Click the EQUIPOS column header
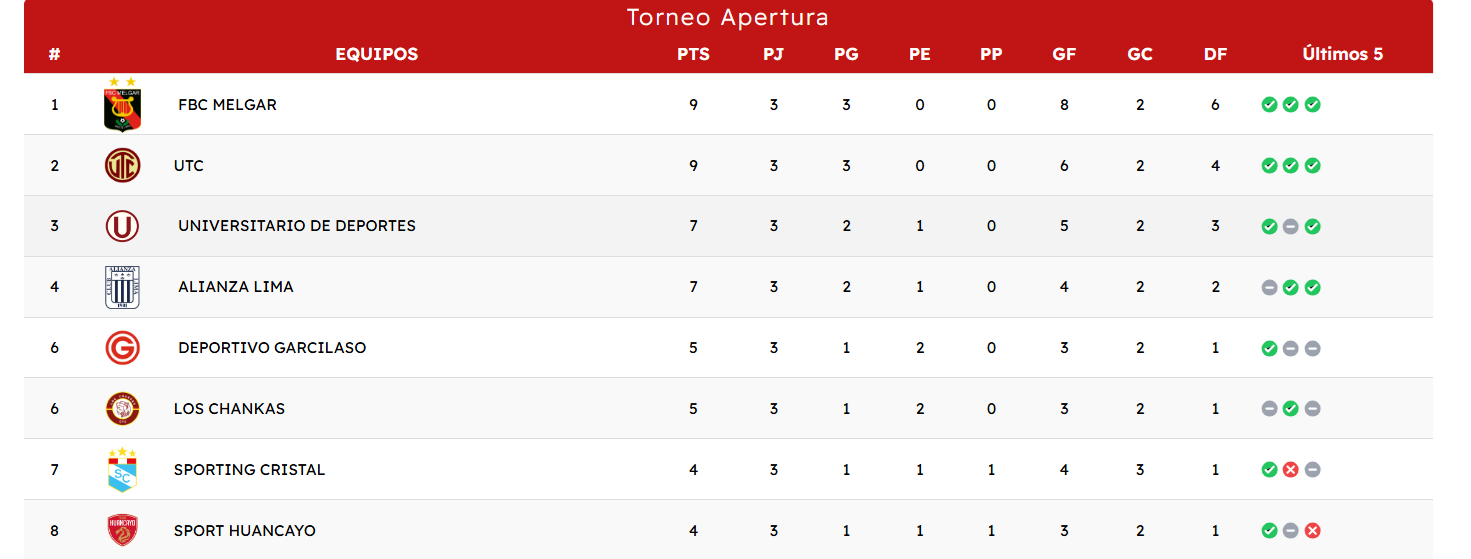1471x559 pixels. click(x=376, y=54)
